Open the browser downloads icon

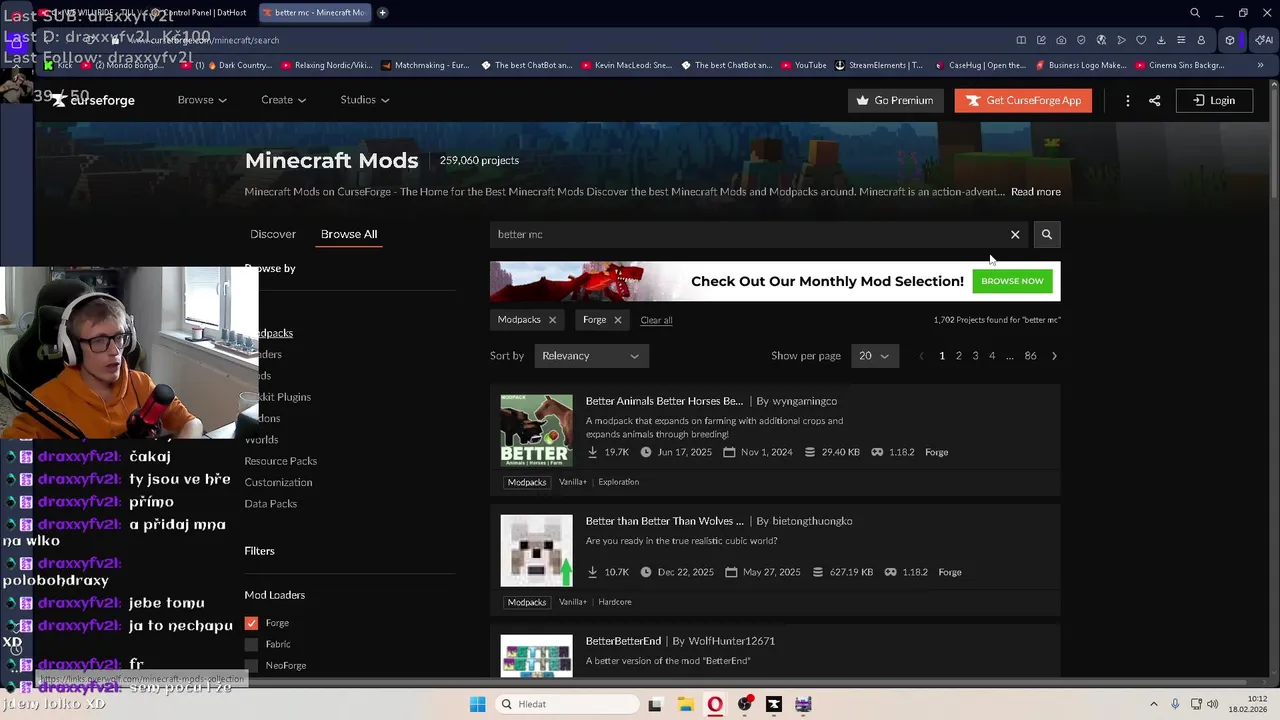coord(1161,40)
